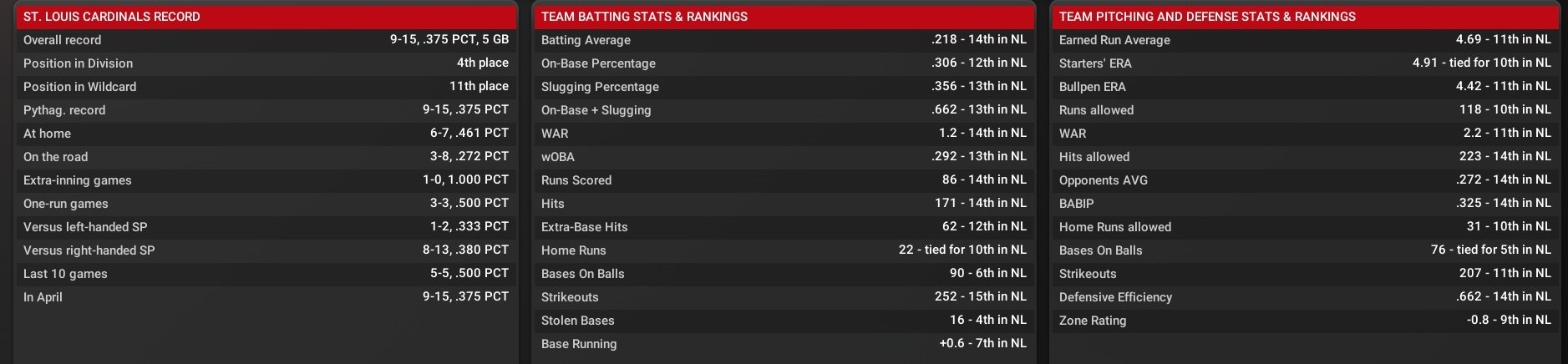Select the Position in Wildcard value
The height and width of the screenshot is (364, 1568).
pyautogui.click(x=479, y=87)
